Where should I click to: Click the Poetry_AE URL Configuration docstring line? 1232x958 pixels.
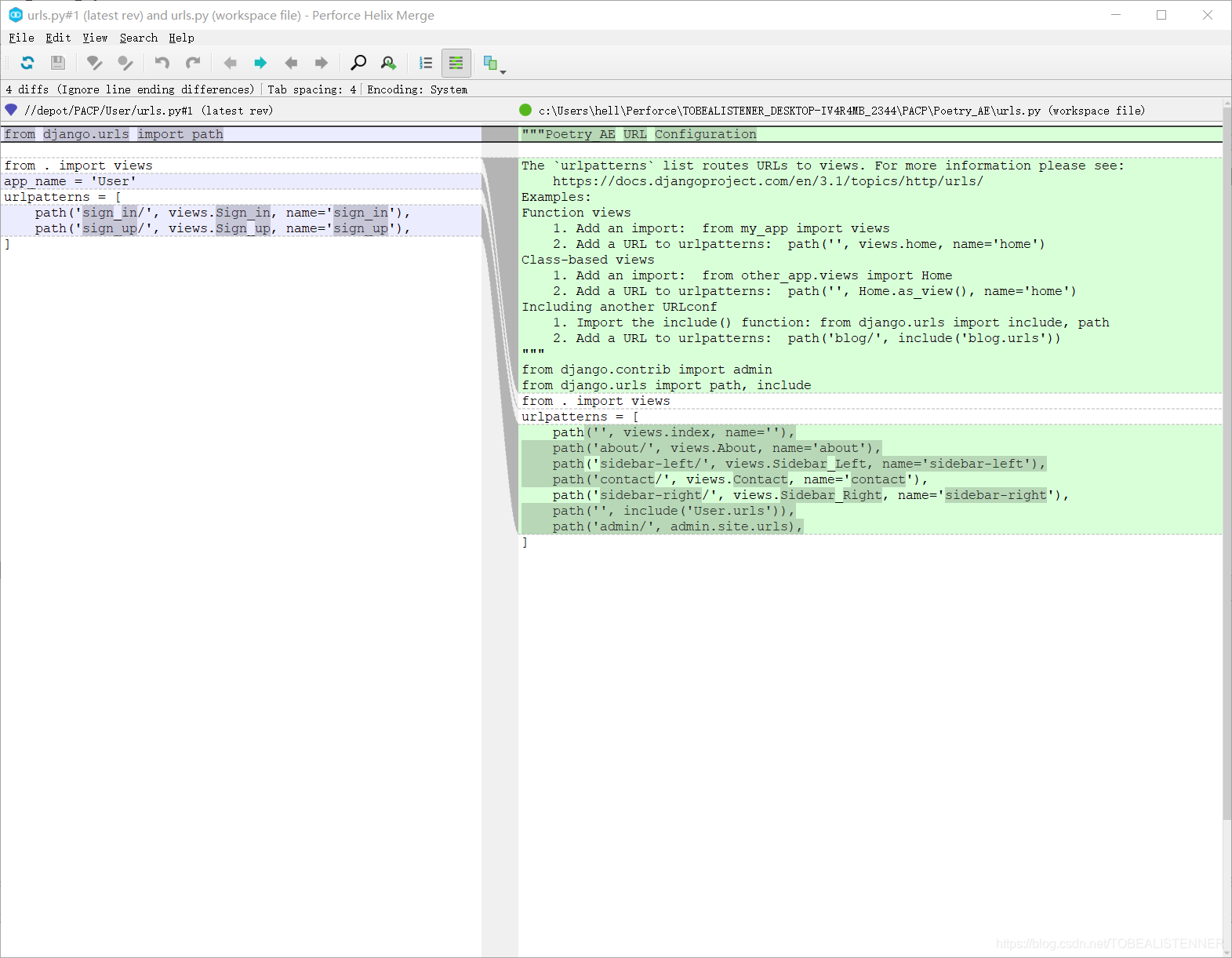[x=639, y=134]
